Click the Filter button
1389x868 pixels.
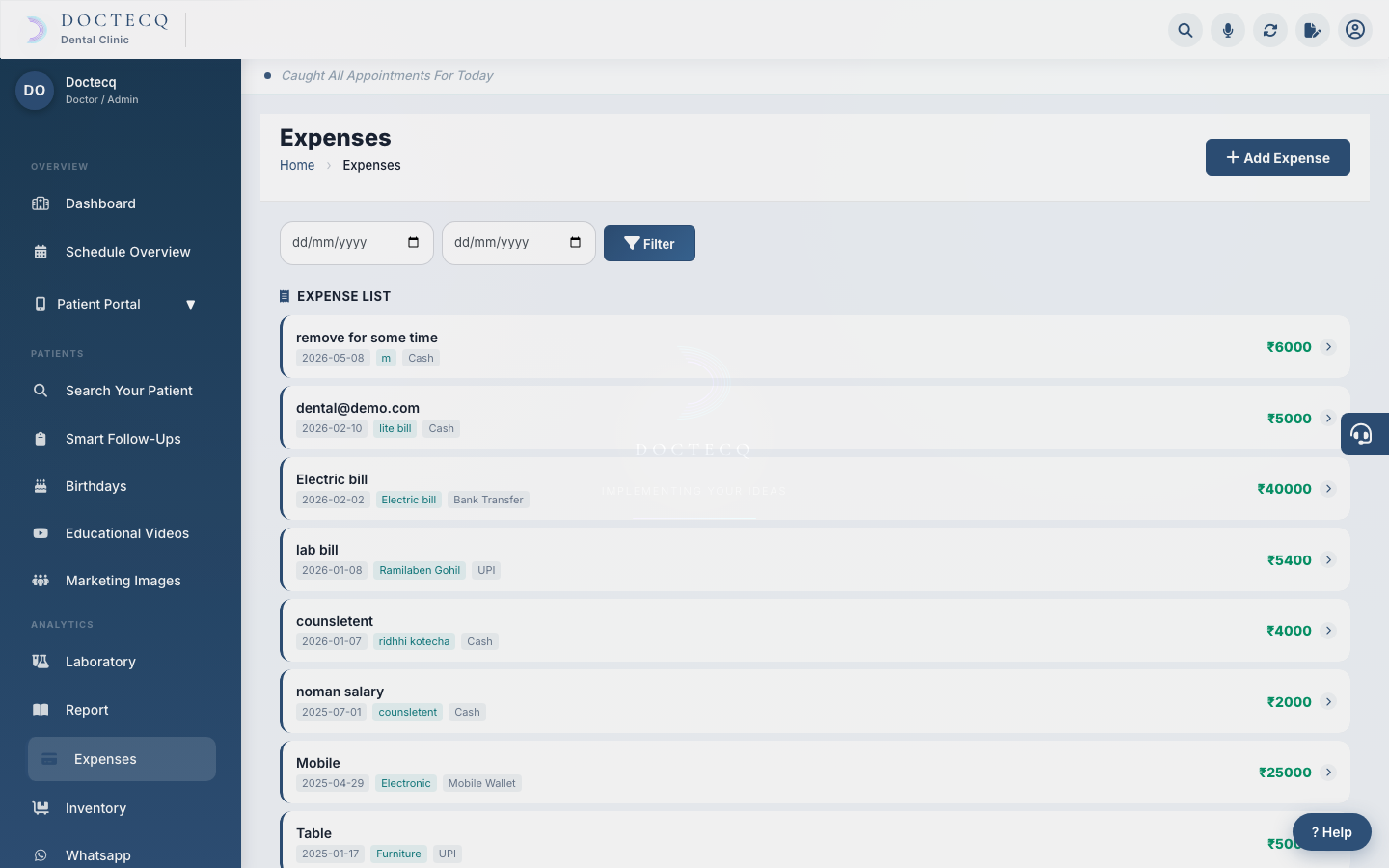pos(649,243)
